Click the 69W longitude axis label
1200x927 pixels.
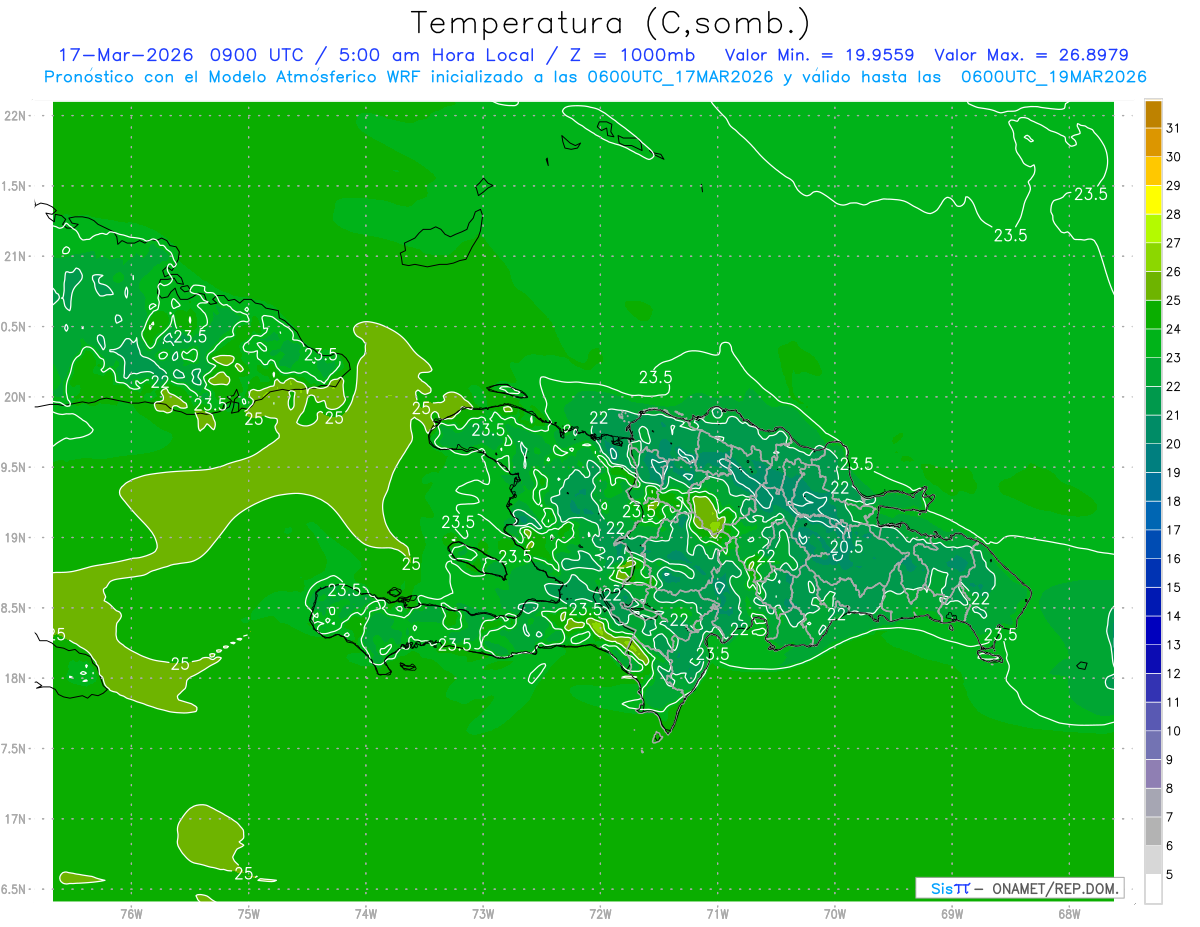[x=952, y=913]
